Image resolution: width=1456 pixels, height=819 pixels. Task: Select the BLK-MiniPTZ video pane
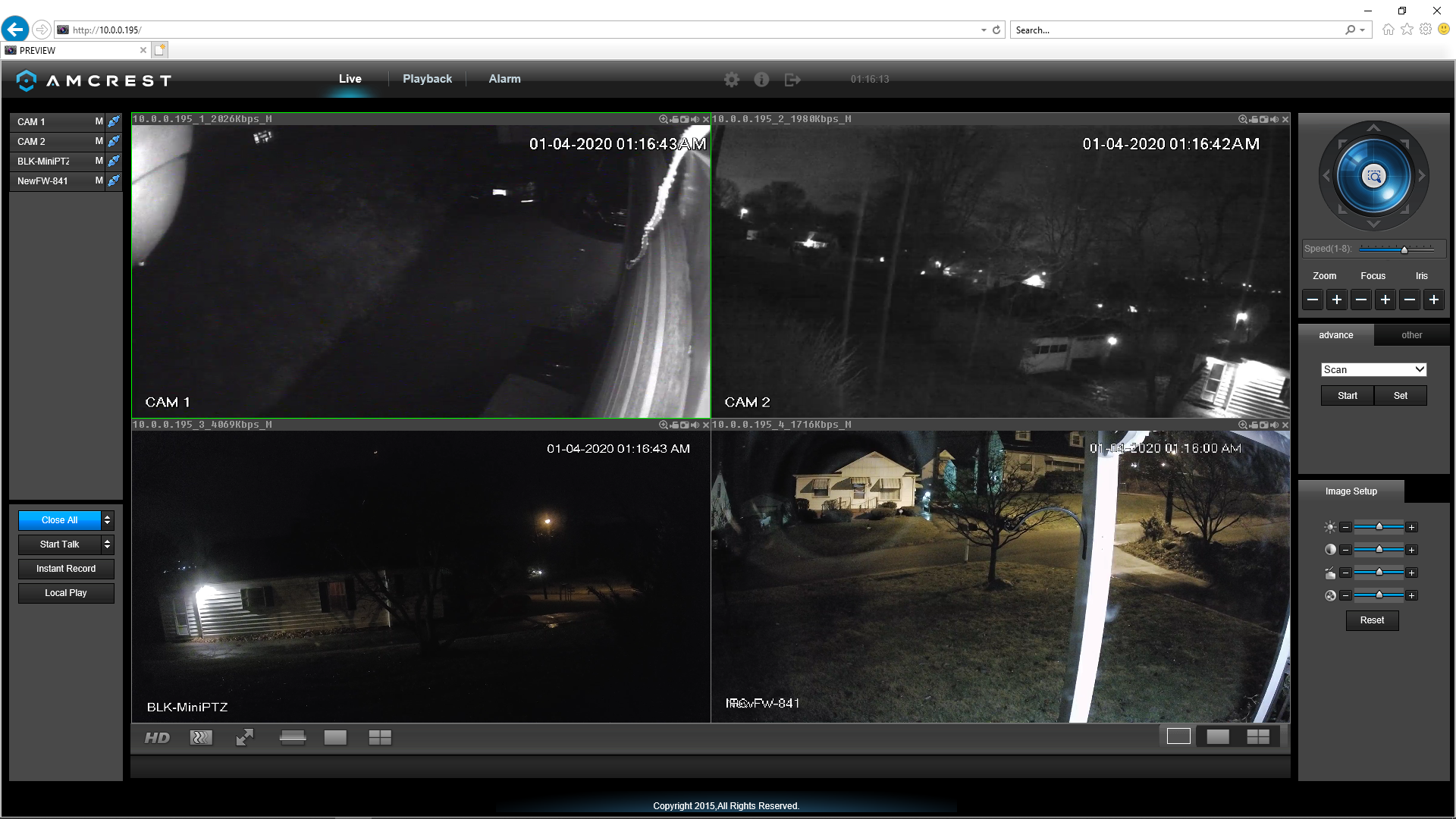421,576
